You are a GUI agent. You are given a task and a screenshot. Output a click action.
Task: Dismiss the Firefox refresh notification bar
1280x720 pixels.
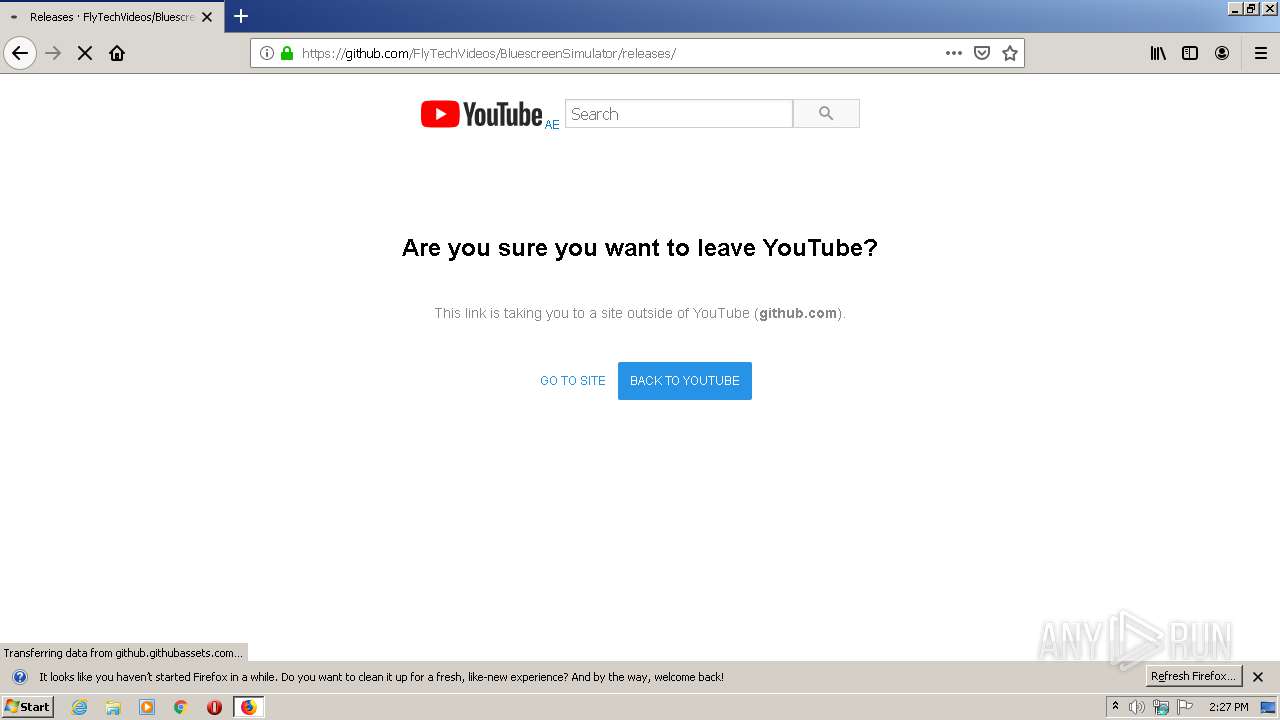tap(1258, 677)
